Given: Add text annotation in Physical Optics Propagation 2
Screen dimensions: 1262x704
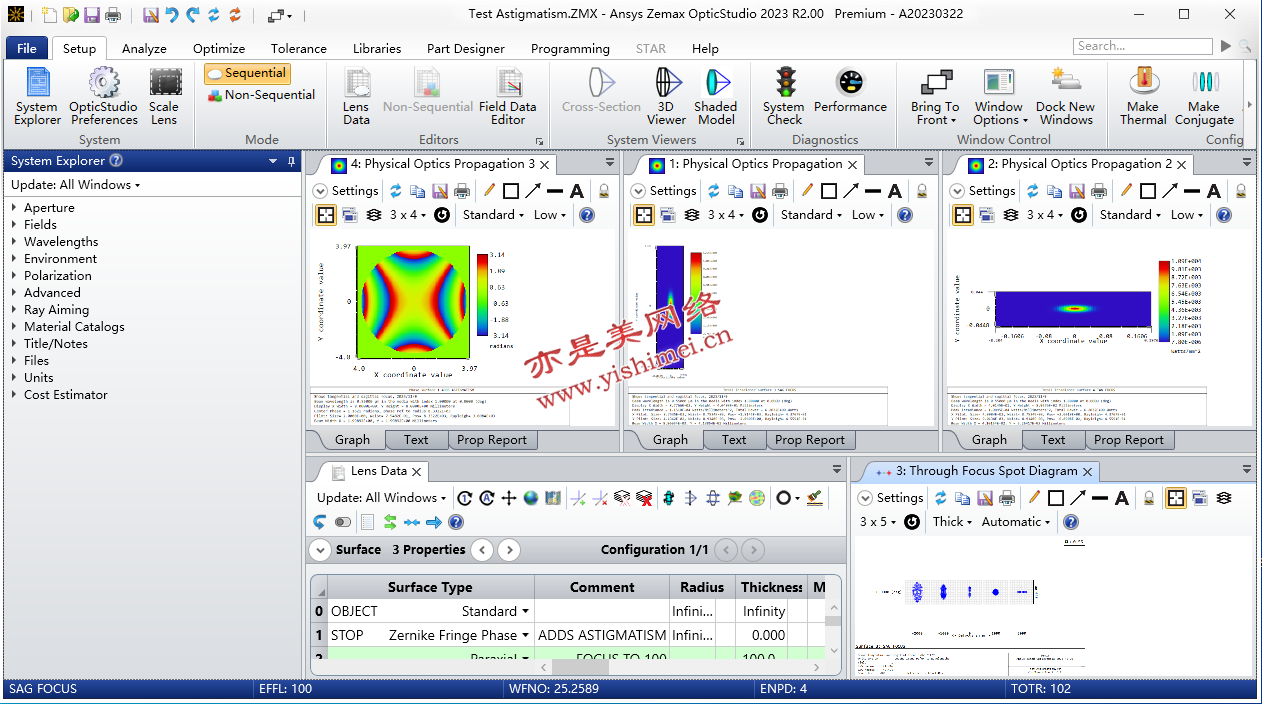Looking at the screenshot, I should click(1214, 191).
